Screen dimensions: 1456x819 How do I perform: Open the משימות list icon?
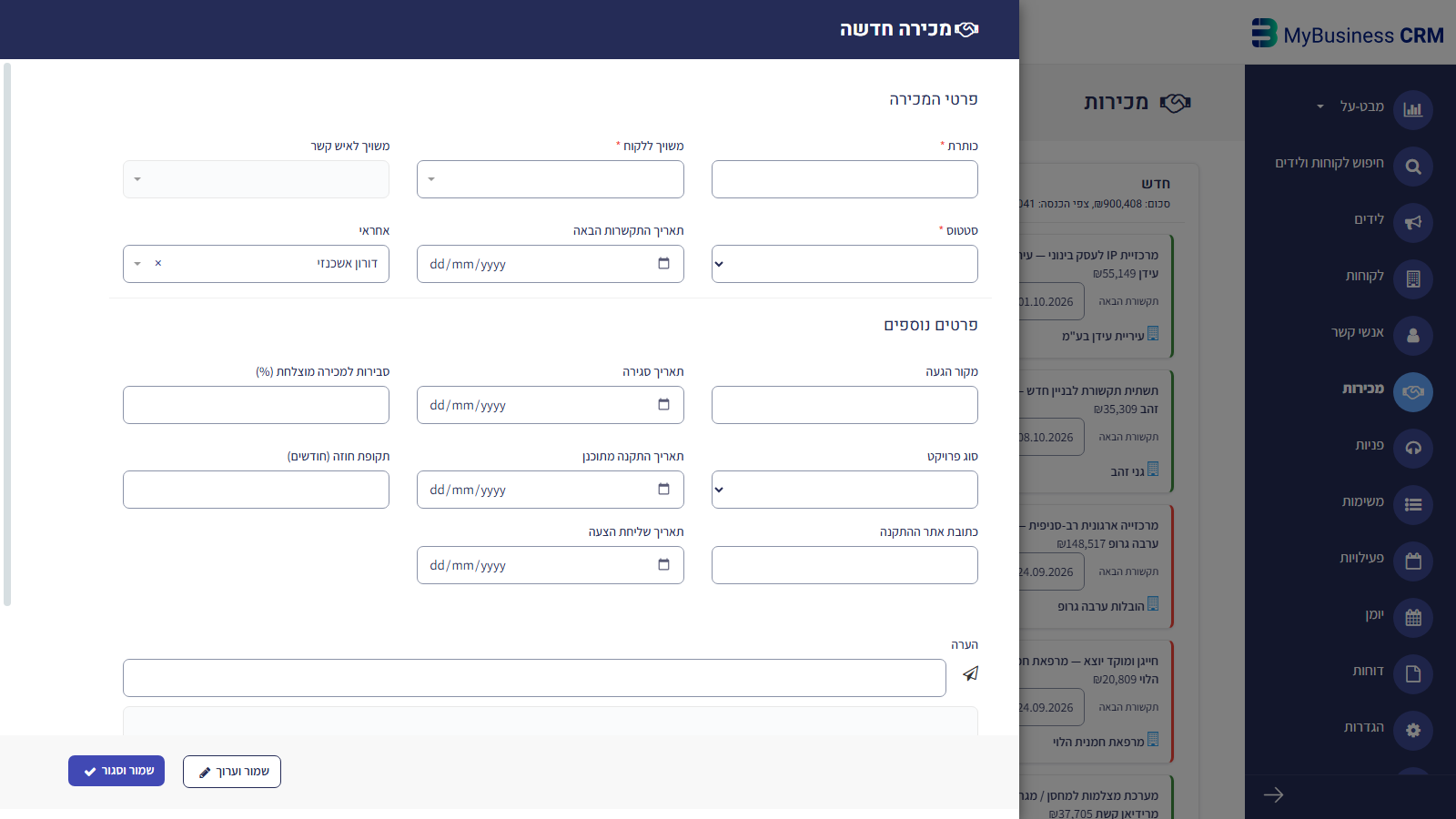point(1412,505)
